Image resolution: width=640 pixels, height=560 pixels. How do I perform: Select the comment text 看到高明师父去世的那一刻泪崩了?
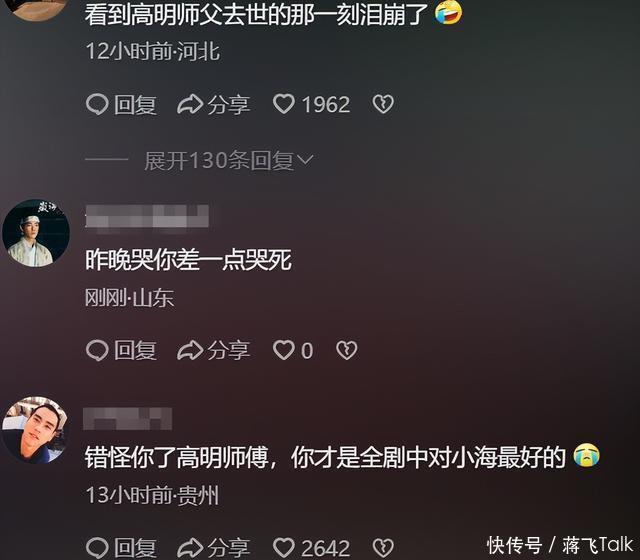[x=256, y=14]
